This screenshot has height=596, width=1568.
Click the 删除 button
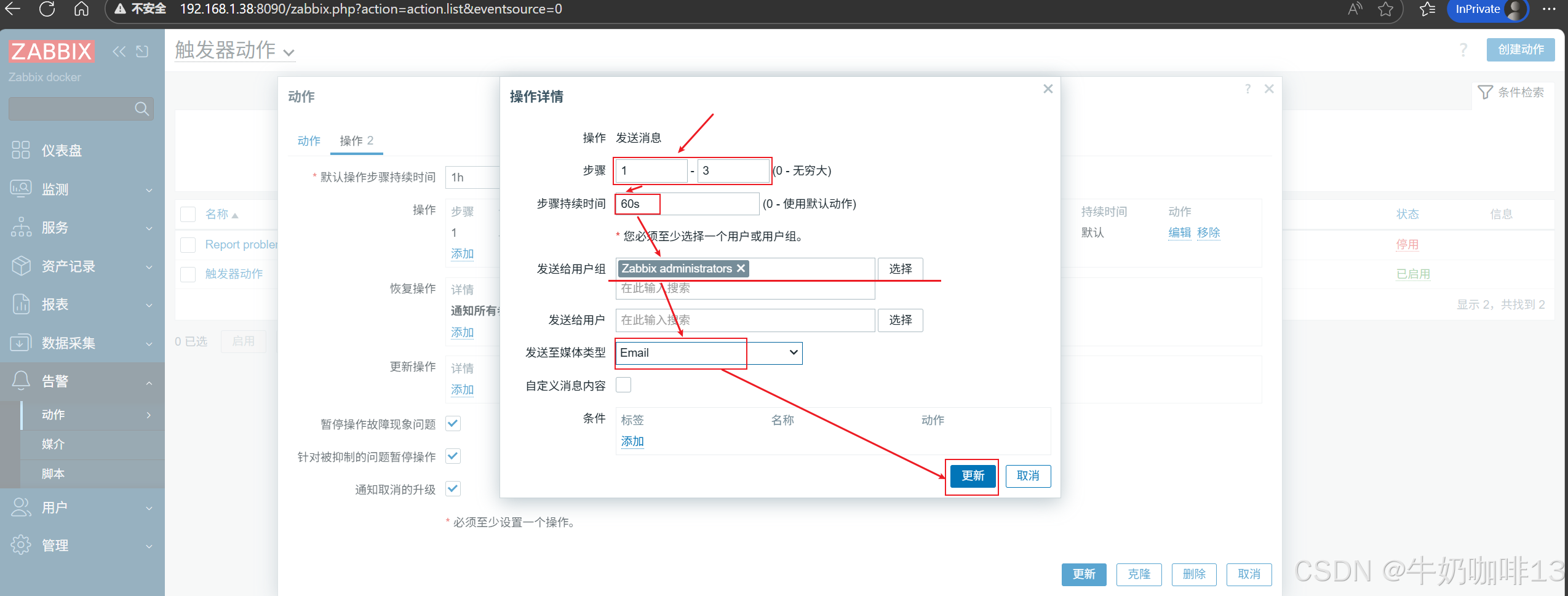(x=1194, y=574)
